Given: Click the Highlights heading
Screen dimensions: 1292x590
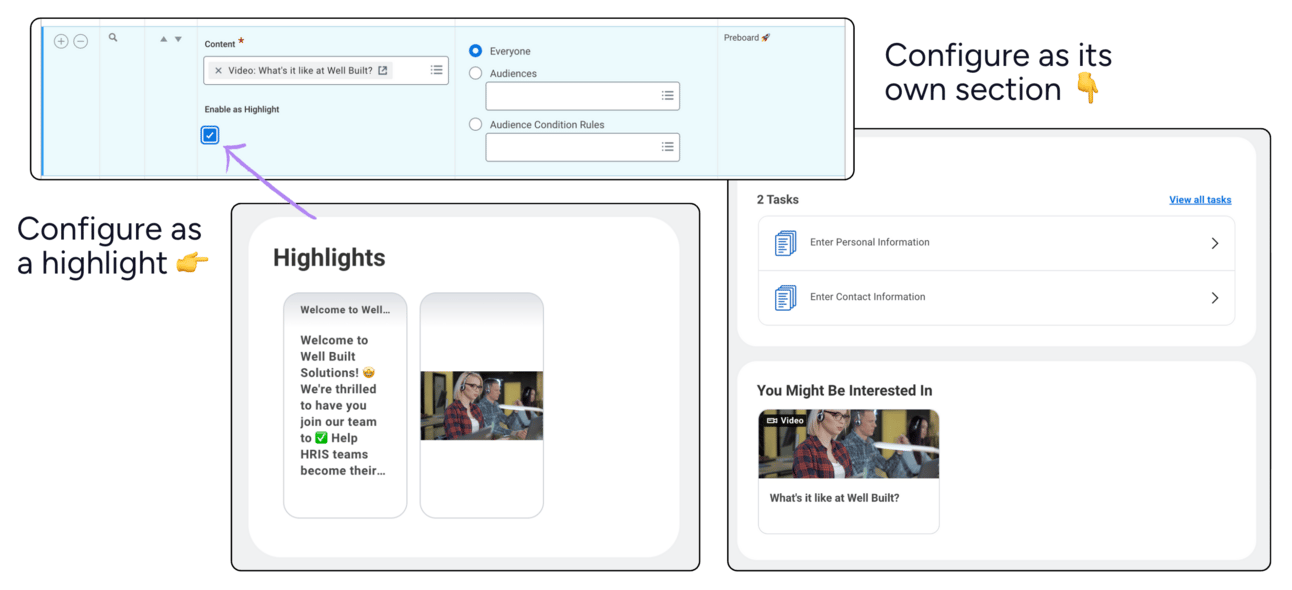Looking at the screenshot, I should coord(329,258).
